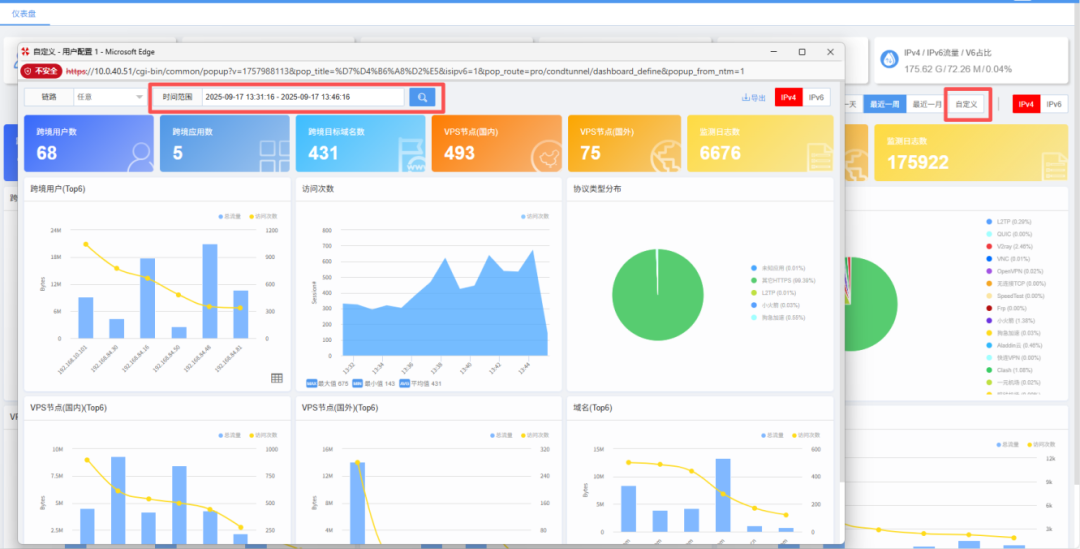Click the blue search magnifier button
The image size is (1080, 549).
[x=422, y=97]
